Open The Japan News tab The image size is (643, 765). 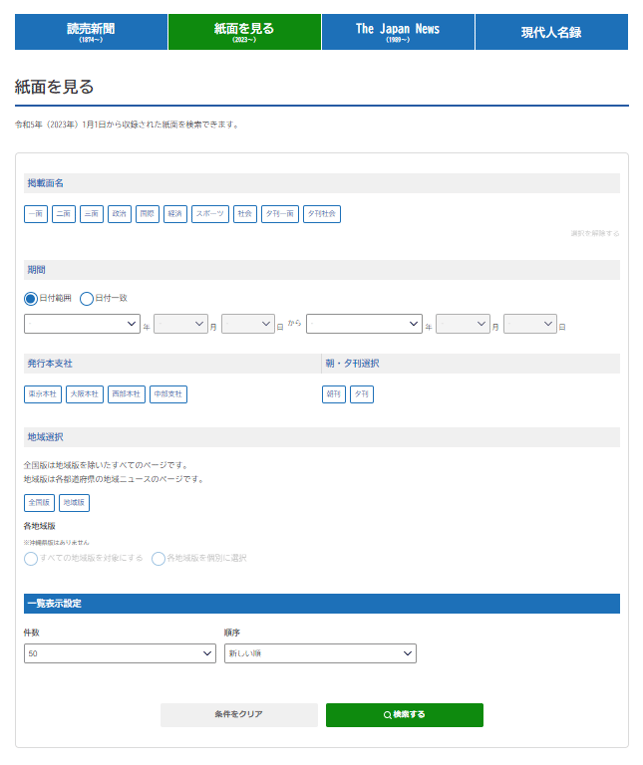397,32
